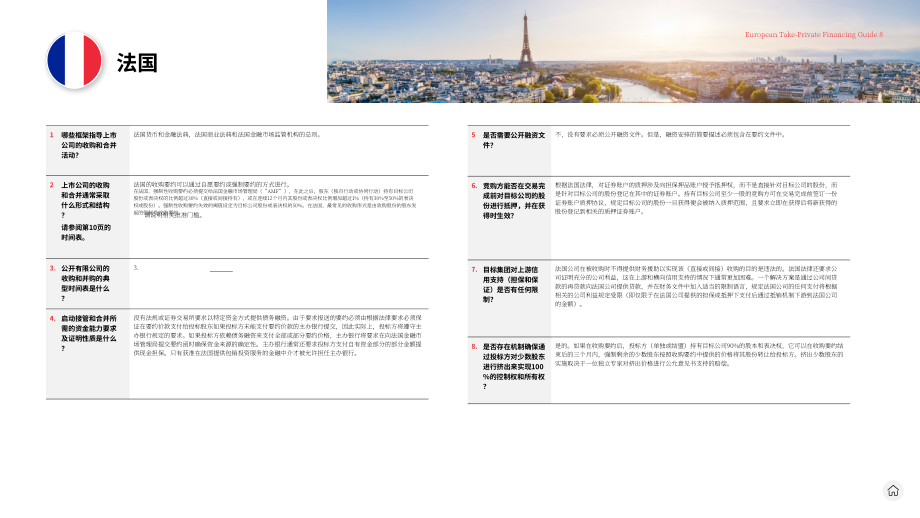Viewport: 920px width, 518px height.
Task: Click the answer paragraph for question 8
Action: 699,355
